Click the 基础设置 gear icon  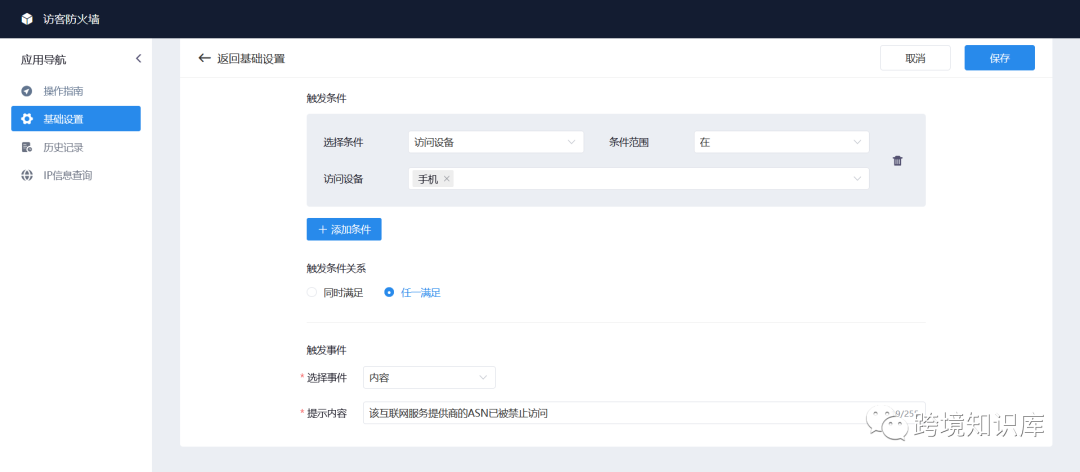coord(27,119)
